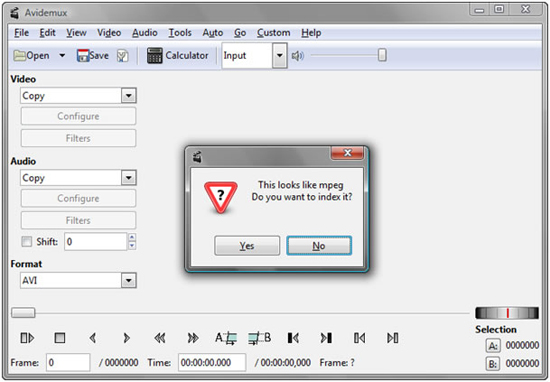This screenshot has width=550, height=382.
Task: Click the Shift value input field
Action: point(95,242)
